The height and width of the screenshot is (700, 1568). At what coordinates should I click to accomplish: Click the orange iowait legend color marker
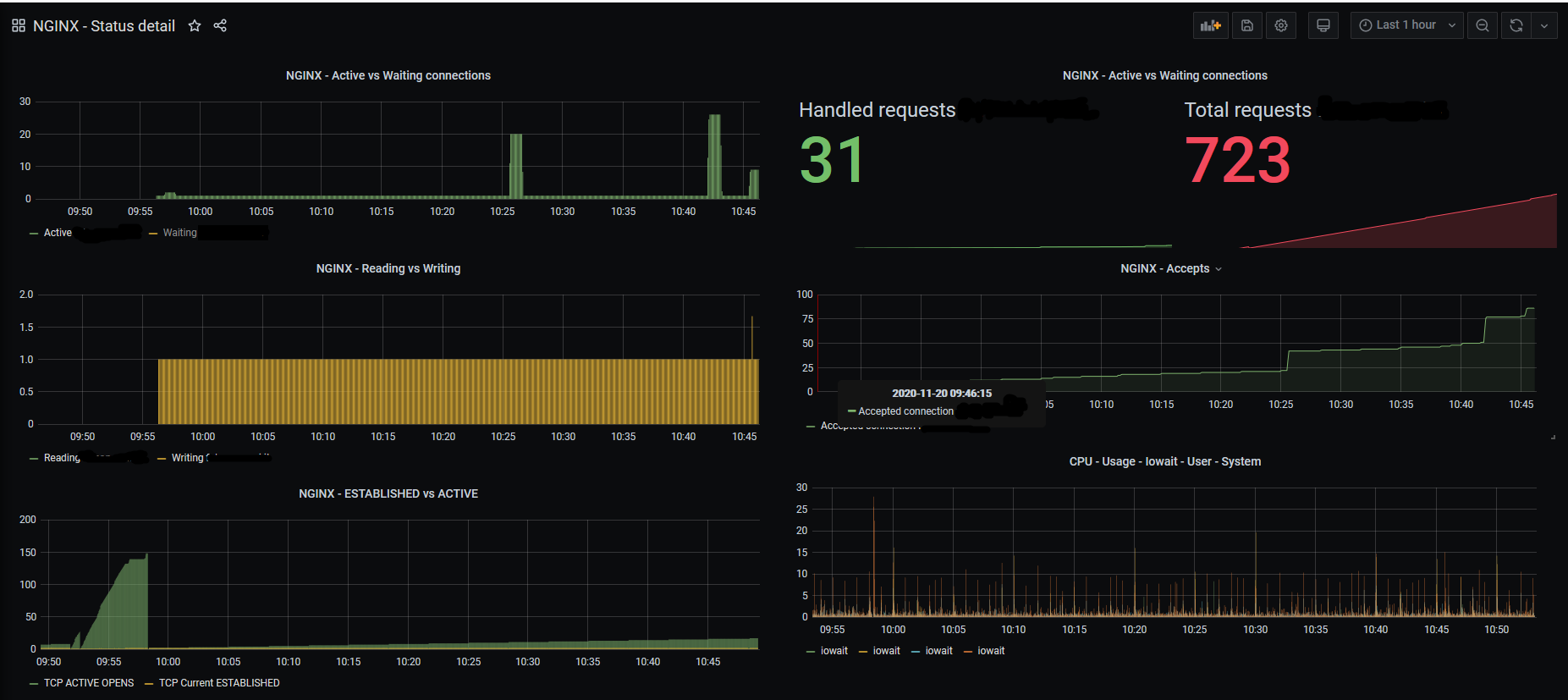(x=968, y=652)
